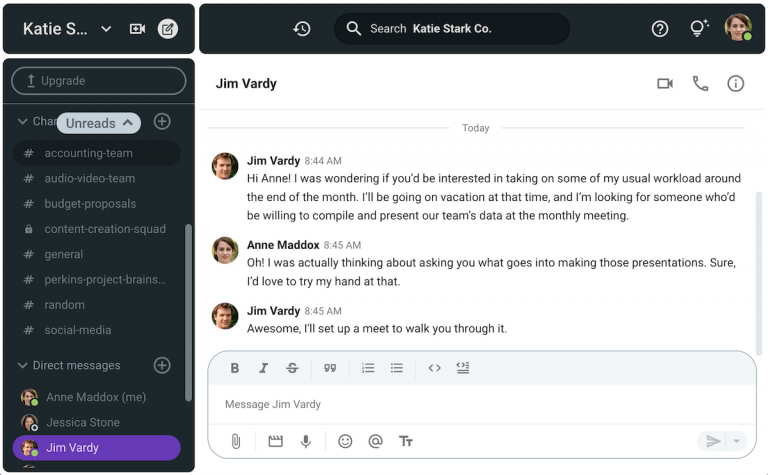
Task: Open send options dropdown arrow
Action: click(737, 441)
